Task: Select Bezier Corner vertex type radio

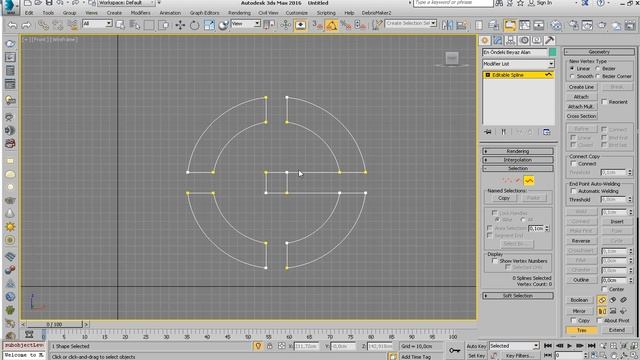Action: (x=598, y=76)
